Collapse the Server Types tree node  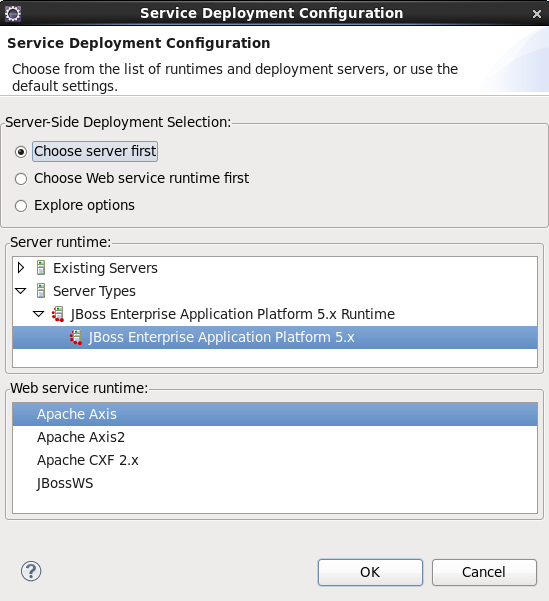click(21, 291)
